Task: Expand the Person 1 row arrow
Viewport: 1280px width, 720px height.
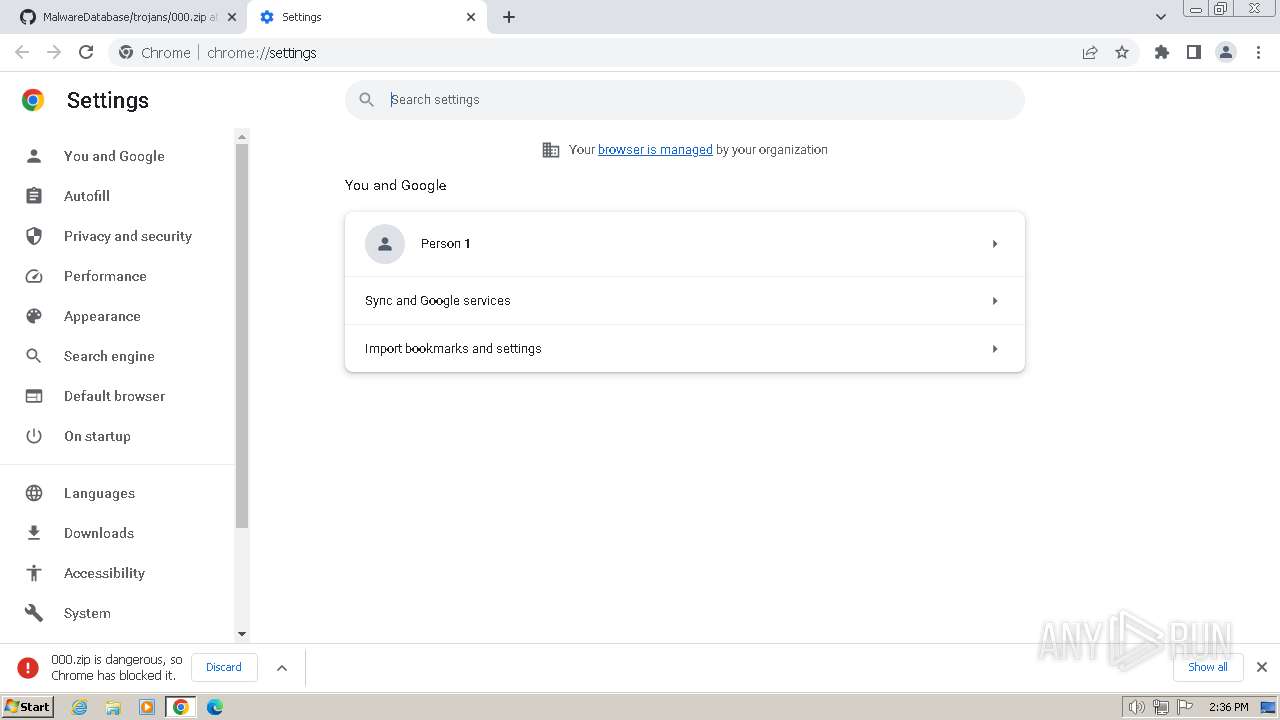Action: tap(995, 244)
